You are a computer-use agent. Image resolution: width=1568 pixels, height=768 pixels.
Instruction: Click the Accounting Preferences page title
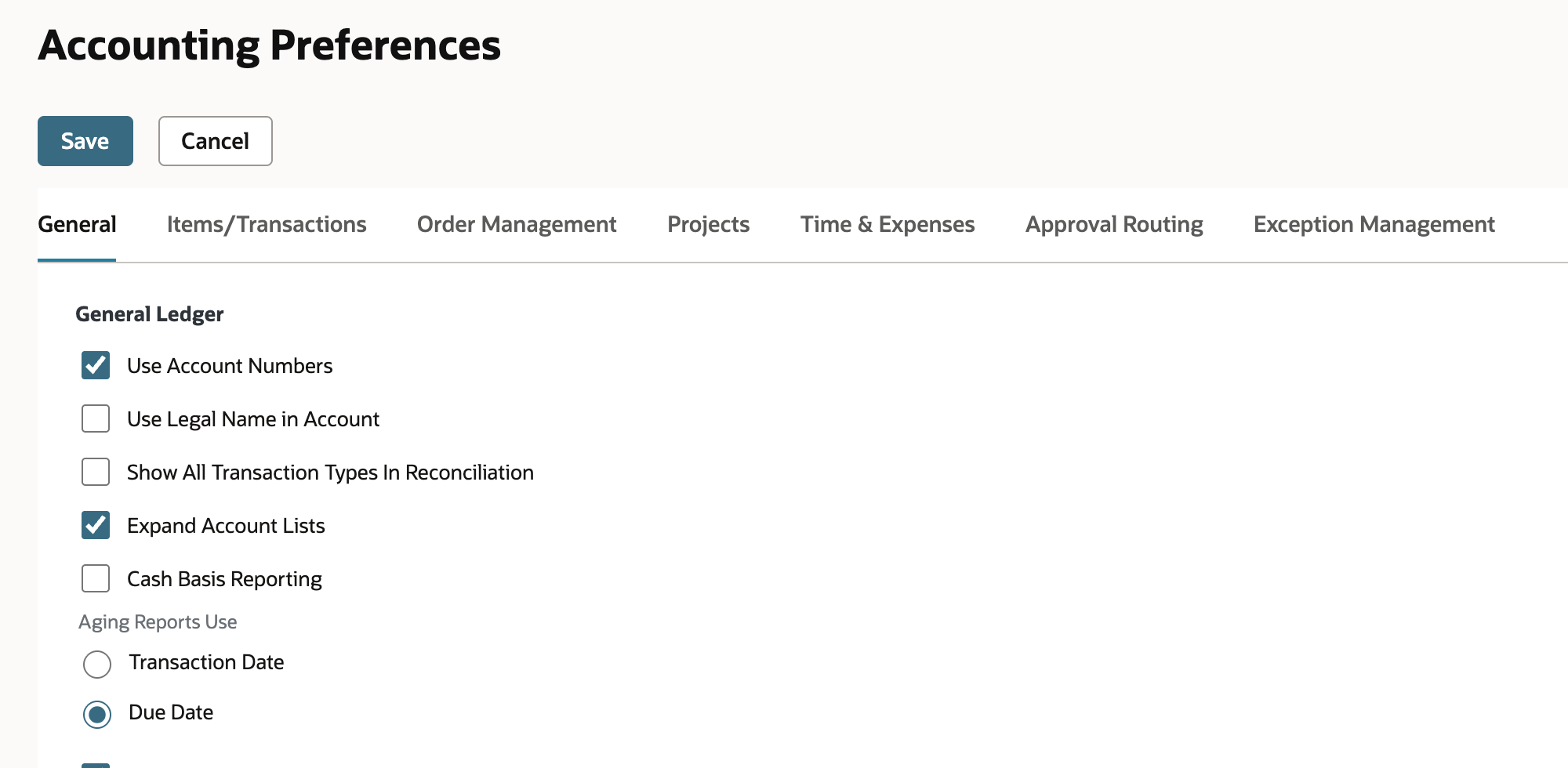tap(270, 45)
